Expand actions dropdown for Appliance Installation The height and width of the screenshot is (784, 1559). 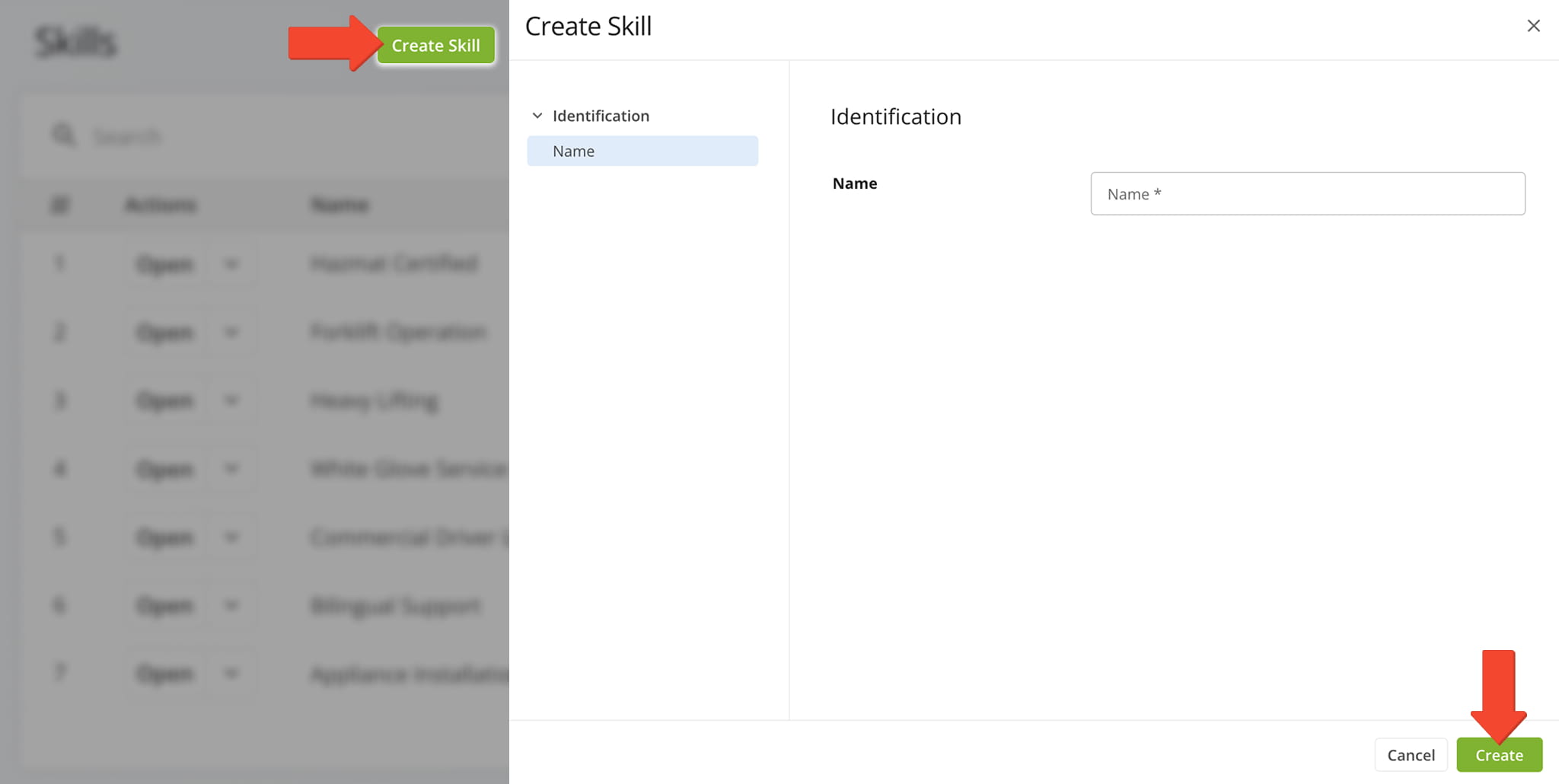(x=231, y=674)
